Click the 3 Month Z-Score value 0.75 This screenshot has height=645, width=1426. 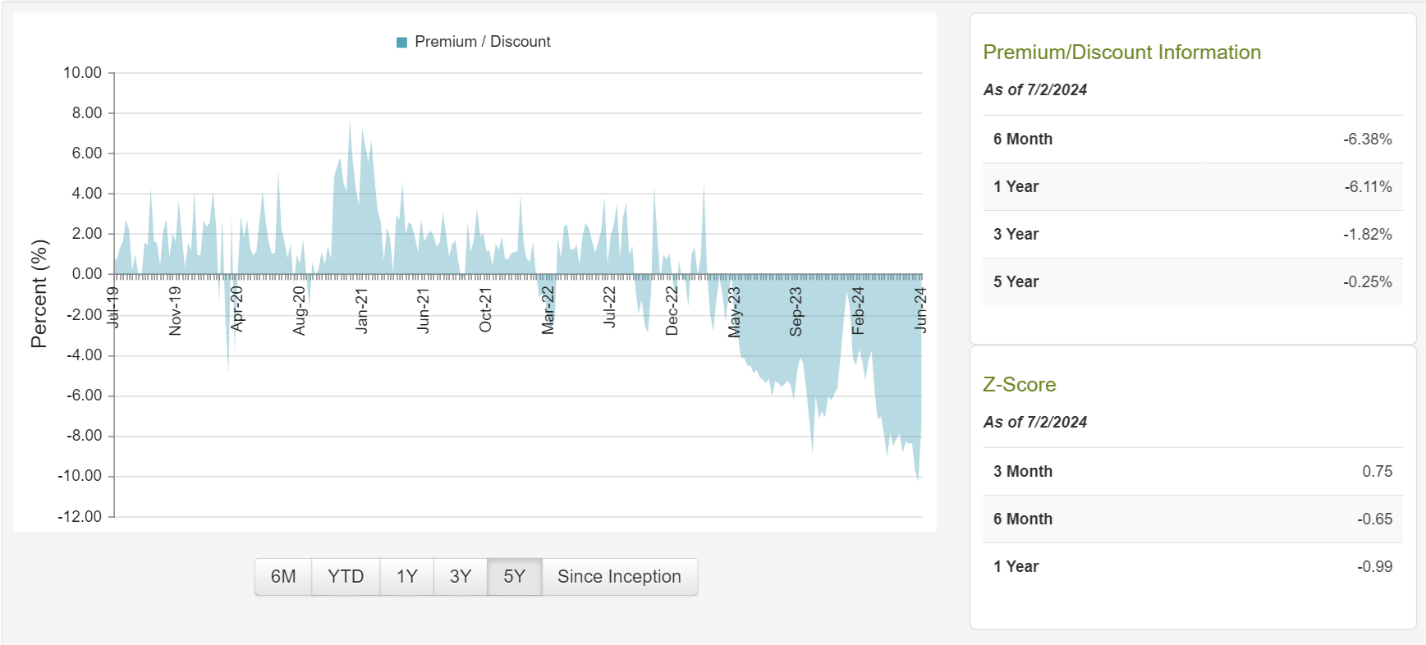tap(1379, 471)
